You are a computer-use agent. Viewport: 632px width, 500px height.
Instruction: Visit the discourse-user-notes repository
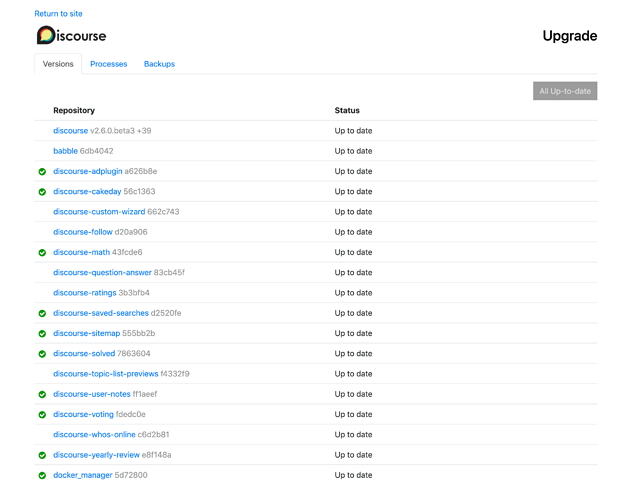[91, 394]
